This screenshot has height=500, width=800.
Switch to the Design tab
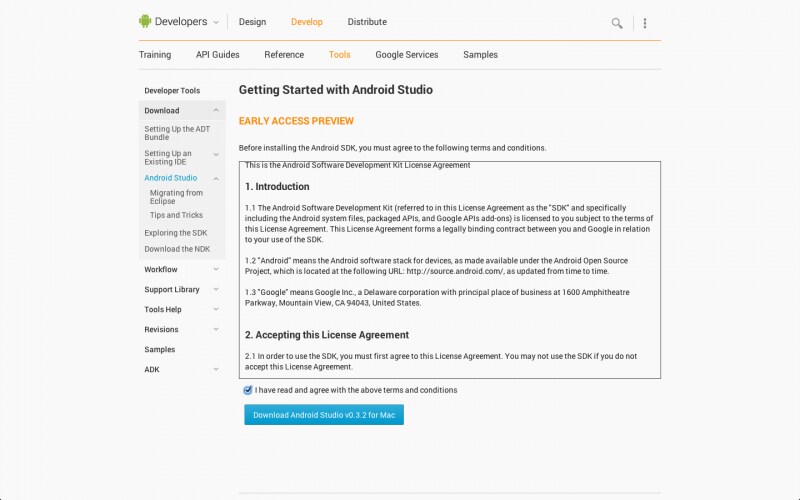click(252, 22)
